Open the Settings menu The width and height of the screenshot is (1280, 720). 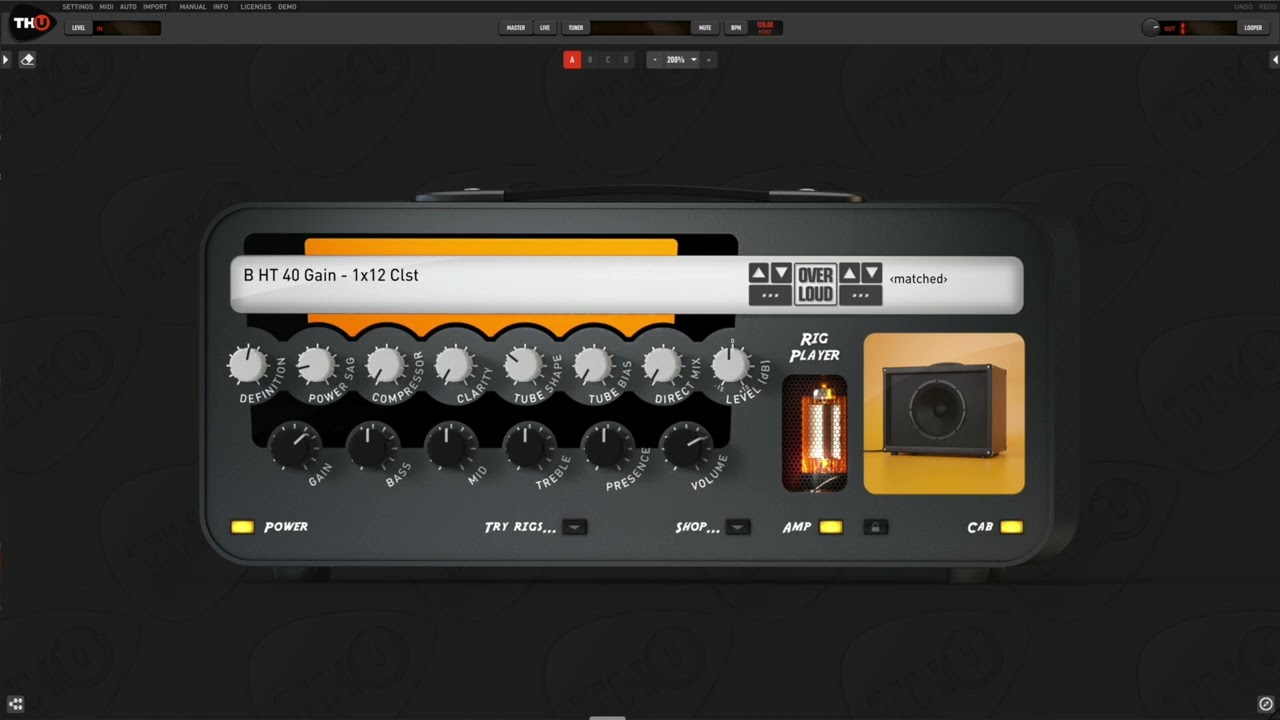(78, 7)
